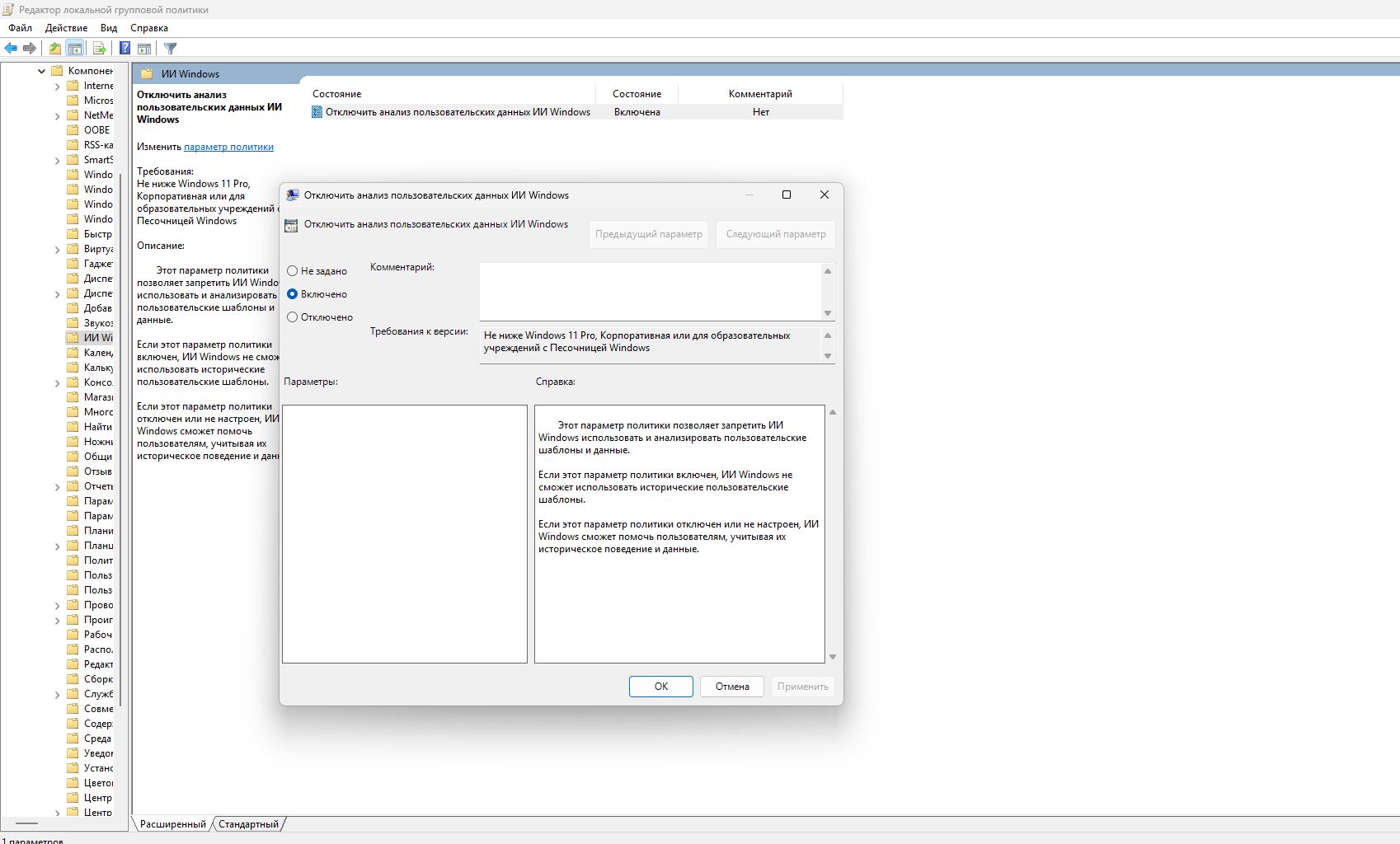The image size is (1400, 844).
Task: Click the Быстр folder icon in tree
Action: click(73, 234)
